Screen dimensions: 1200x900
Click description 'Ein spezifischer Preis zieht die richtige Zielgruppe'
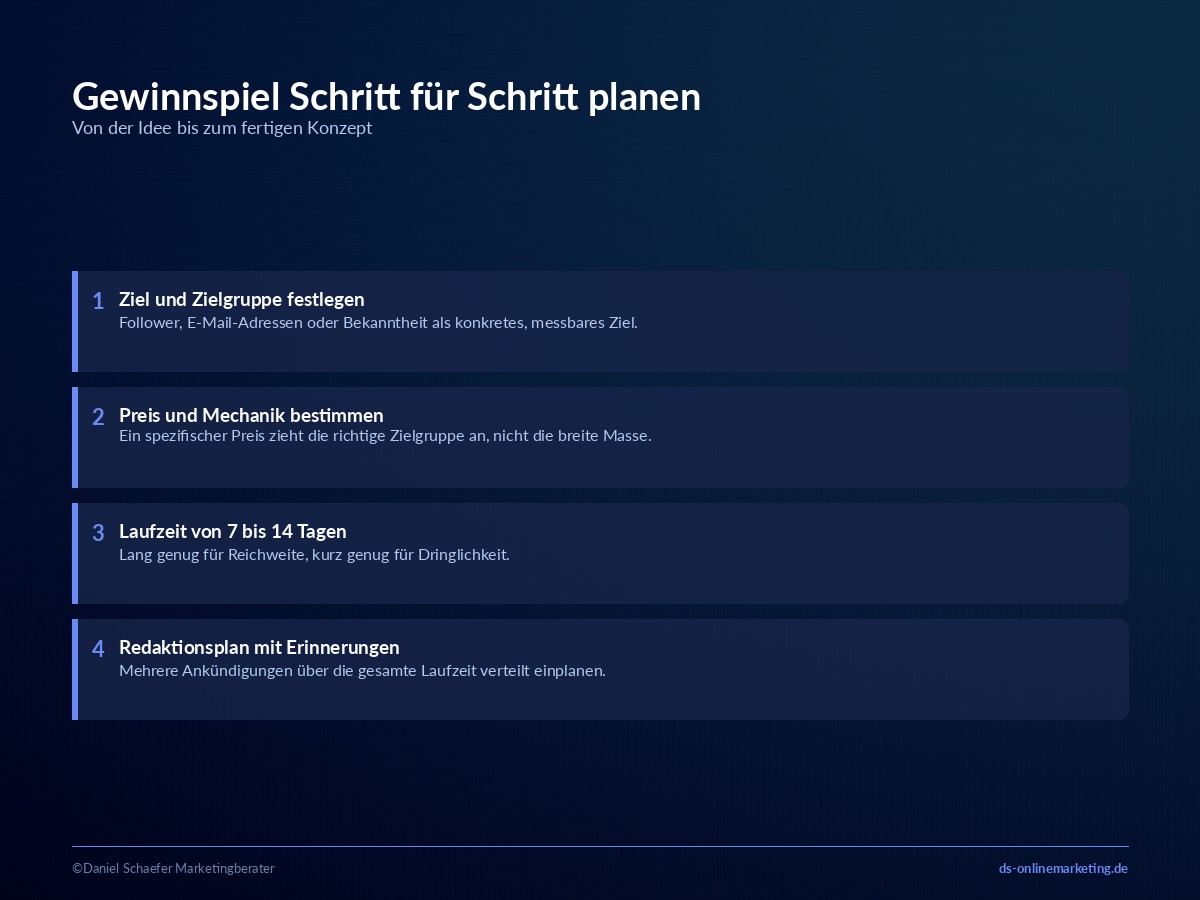pos(385,436)
